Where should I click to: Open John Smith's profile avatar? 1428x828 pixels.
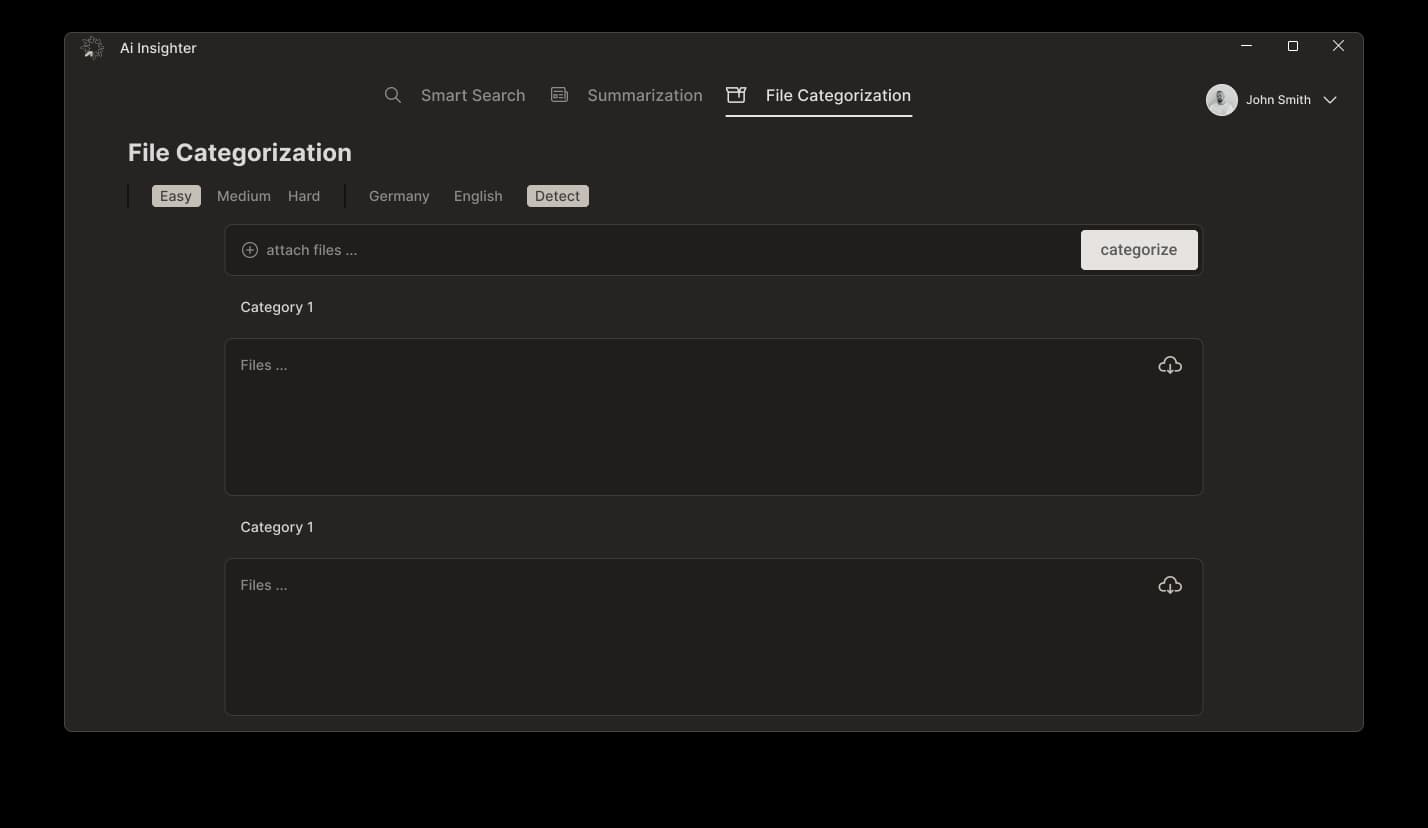(1220, 99)
